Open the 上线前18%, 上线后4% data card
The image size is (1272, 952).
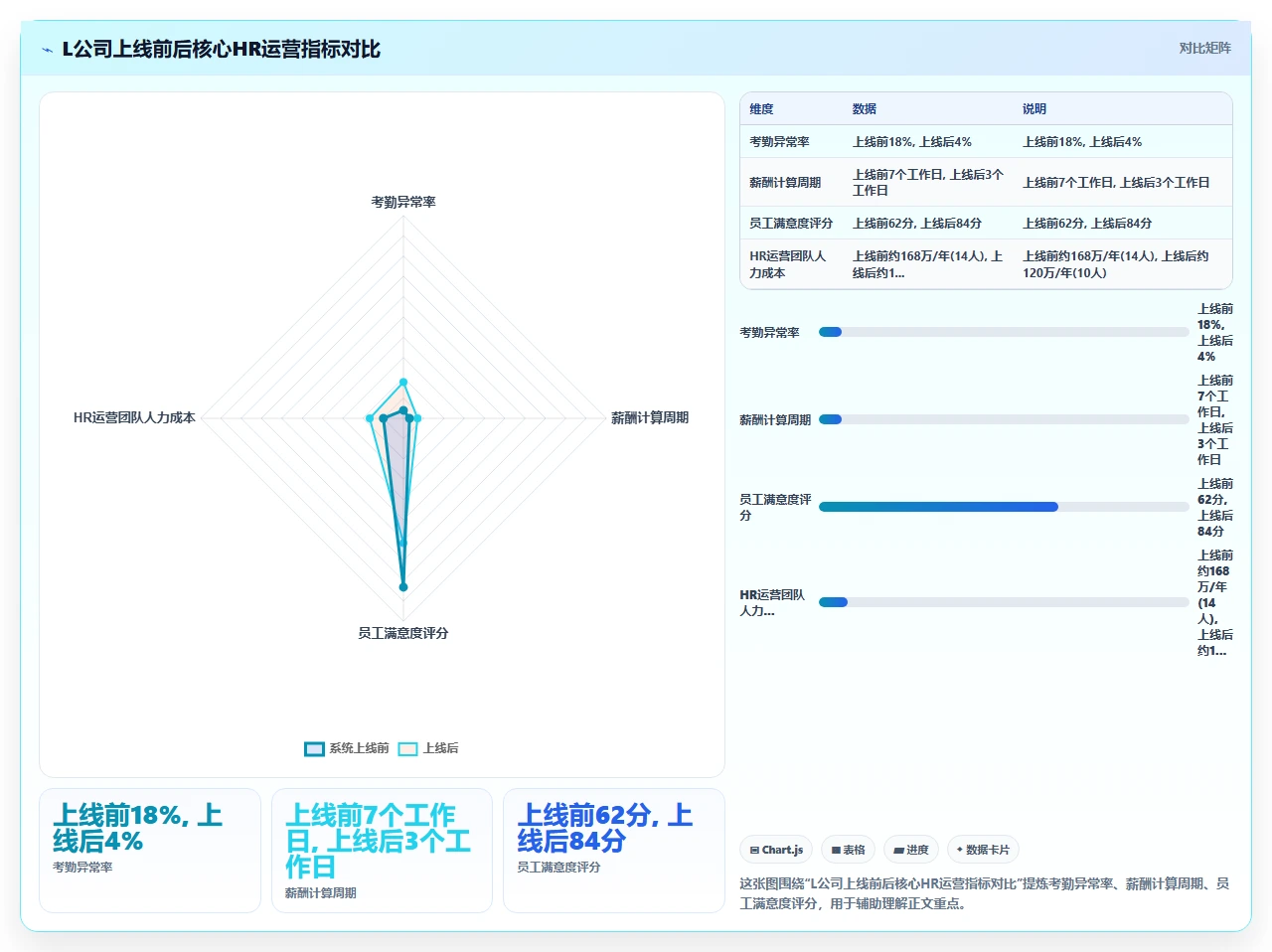tap(150, 851)
